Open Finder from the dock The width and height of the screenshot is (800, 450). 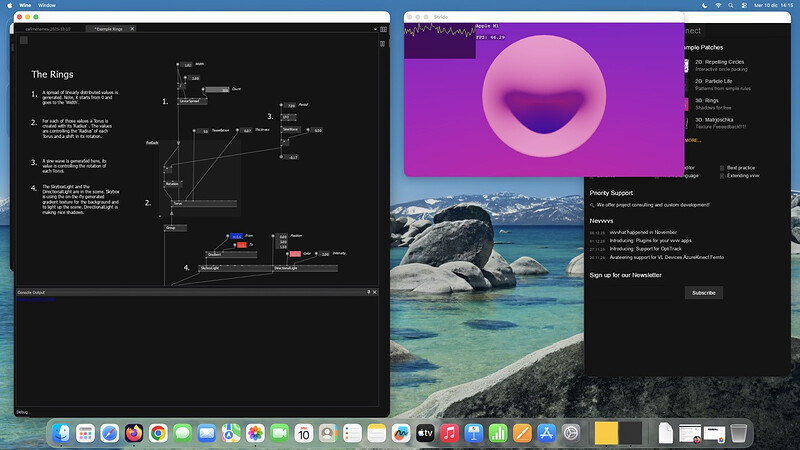coord(62,432)
